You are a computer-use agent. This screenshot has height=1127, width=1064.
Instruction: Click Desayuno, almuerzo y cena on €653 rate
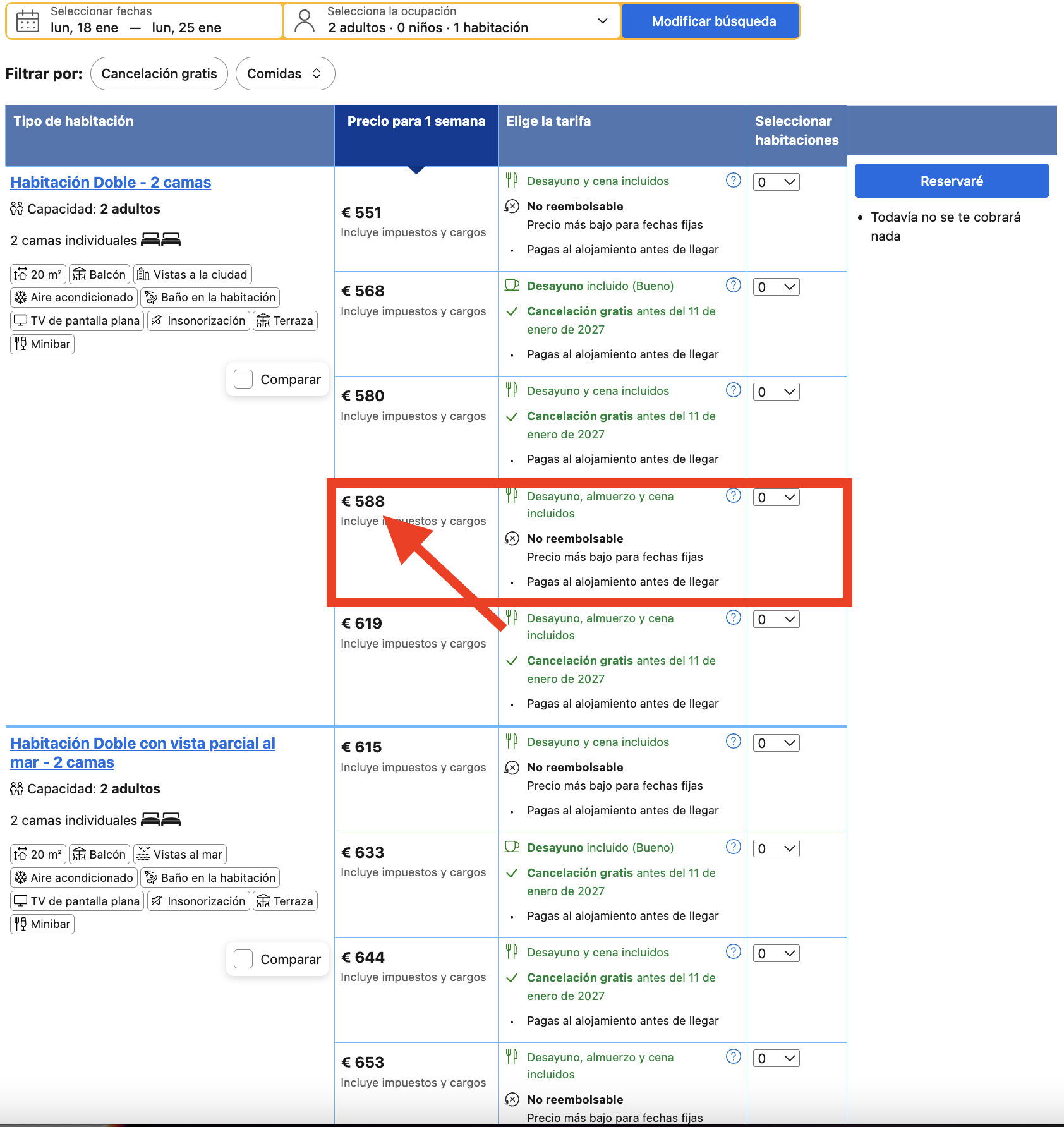click(600, 1065)
